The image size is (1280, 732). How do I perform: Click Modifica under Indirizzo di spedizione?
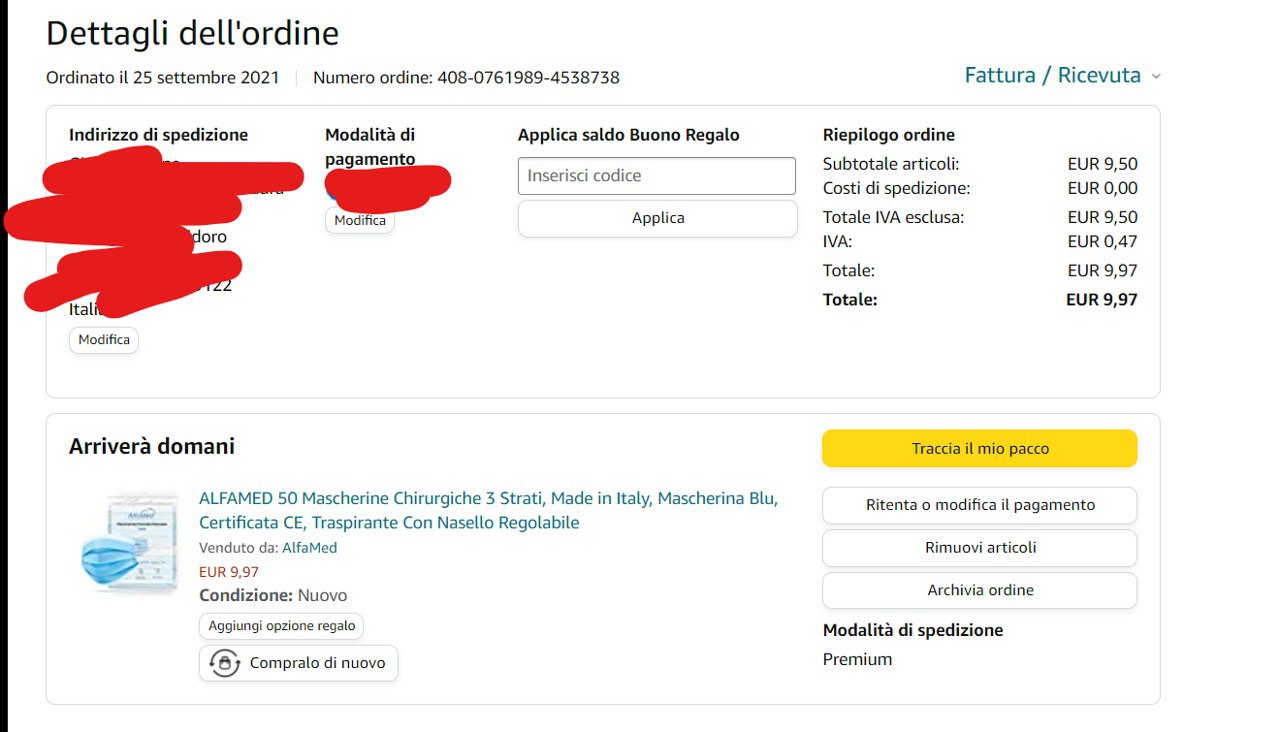click(x=104, y=340)
